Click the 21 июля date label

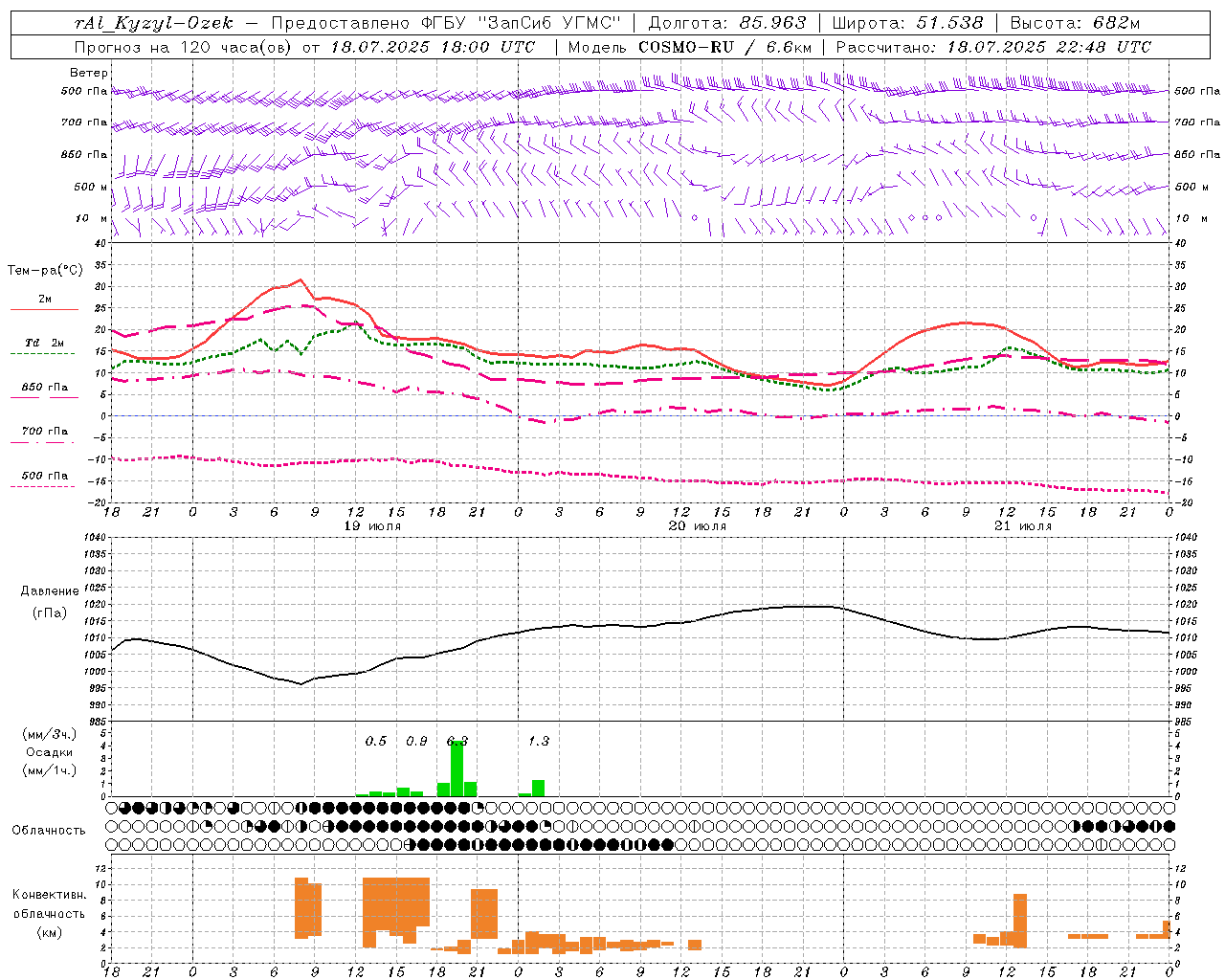pos(1022,526)
